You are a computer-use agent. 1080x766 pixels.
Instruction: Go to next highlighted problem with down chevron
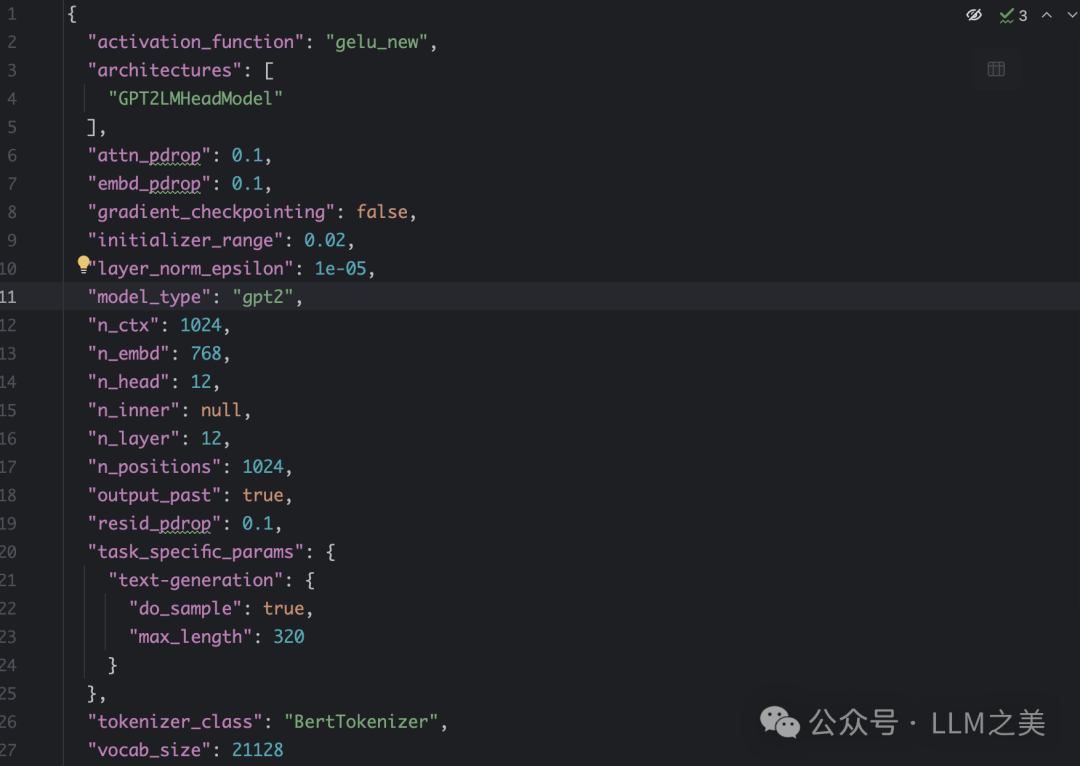(1071, 15)
